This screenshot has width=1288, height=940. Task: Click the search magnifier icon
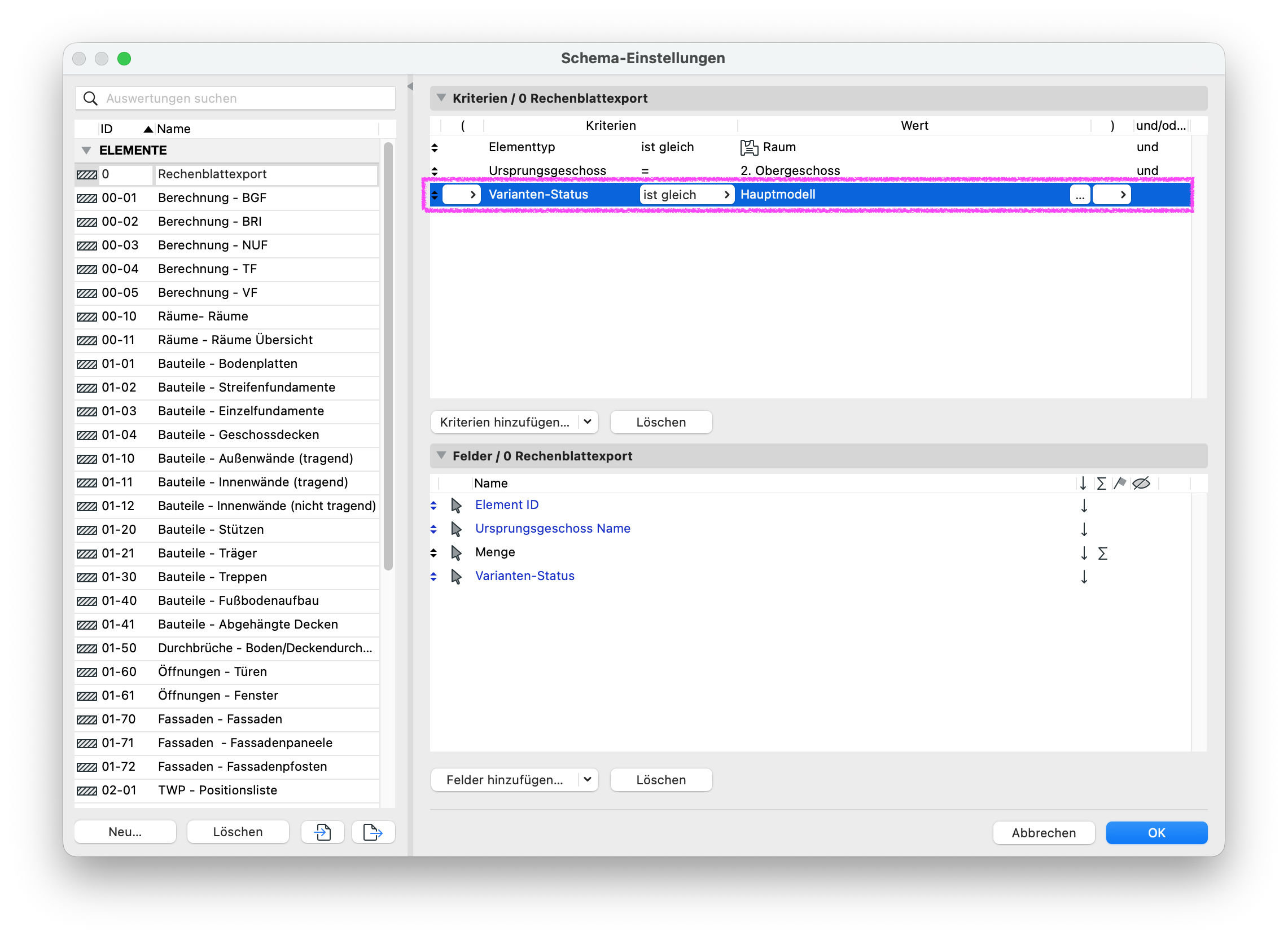click(90, 98)
